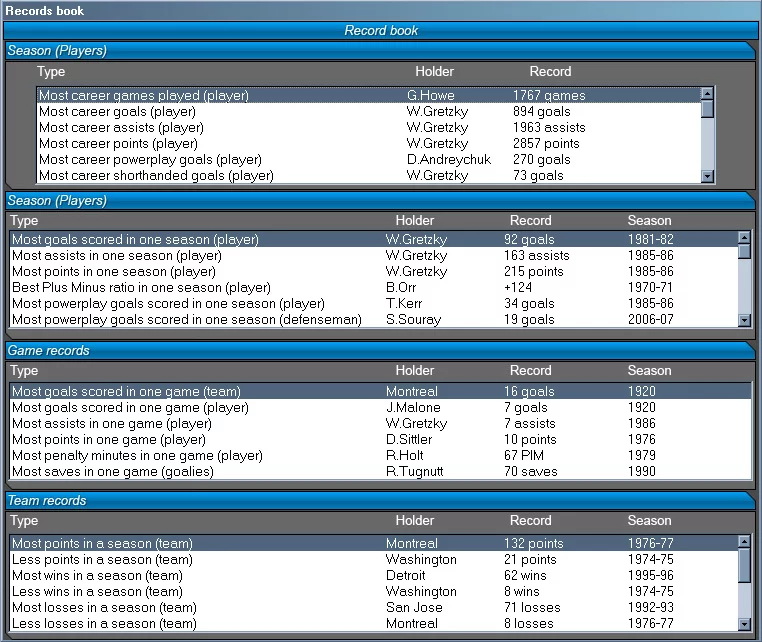Select 'Most saves in one game (goalies)' row

pyautogui.click(x=381, y=471)
